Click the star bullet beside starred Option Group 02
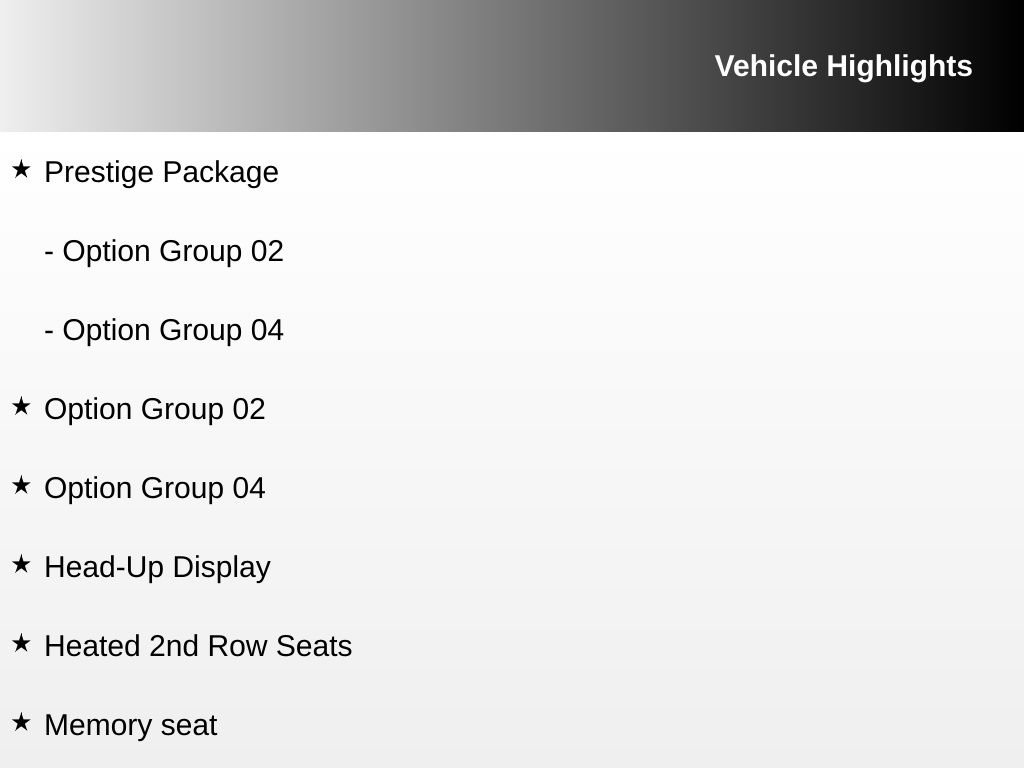The height and width of the screenshot is (768, 1024). click(x=21, y=407)
